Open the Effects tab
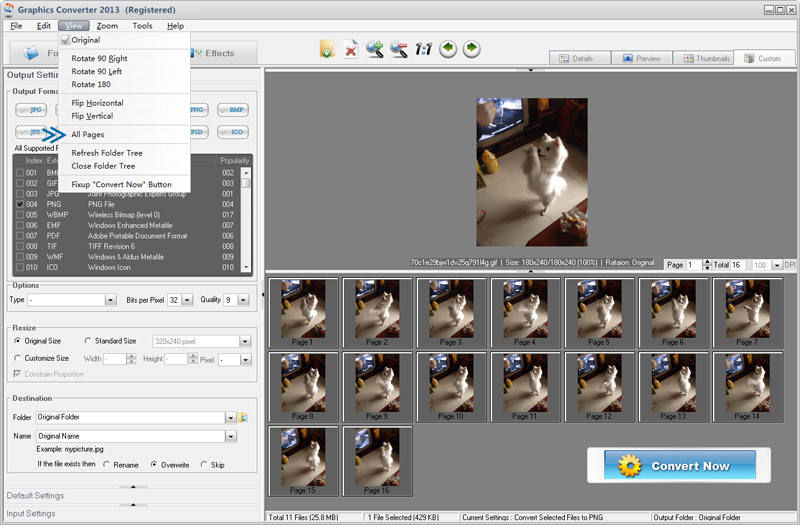This screenshot has width=800, height=525. tap(220, 53)
